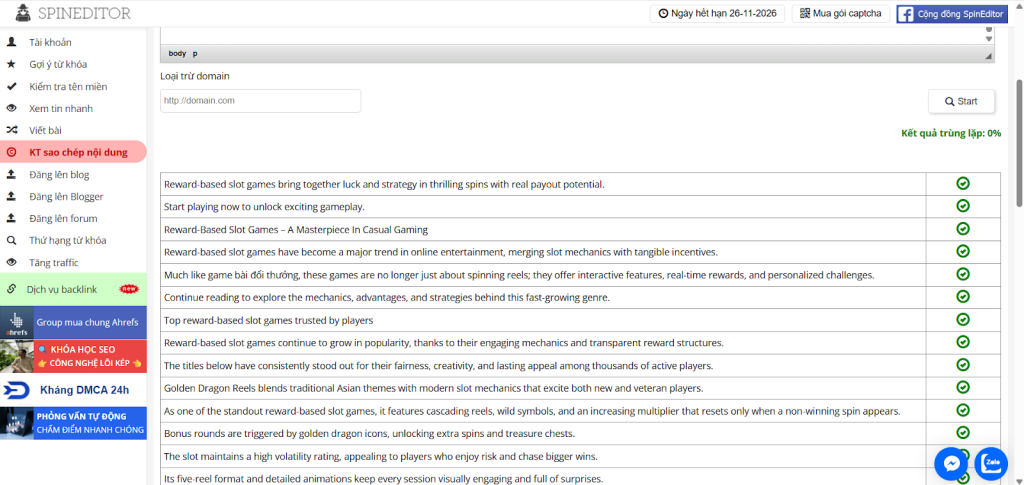Image resolution: width=1024 pixels, height=485 pixels.
Task: Click the Facebook icon for Cộng đồng SpinEditor
Action: (x=906, y=14)
